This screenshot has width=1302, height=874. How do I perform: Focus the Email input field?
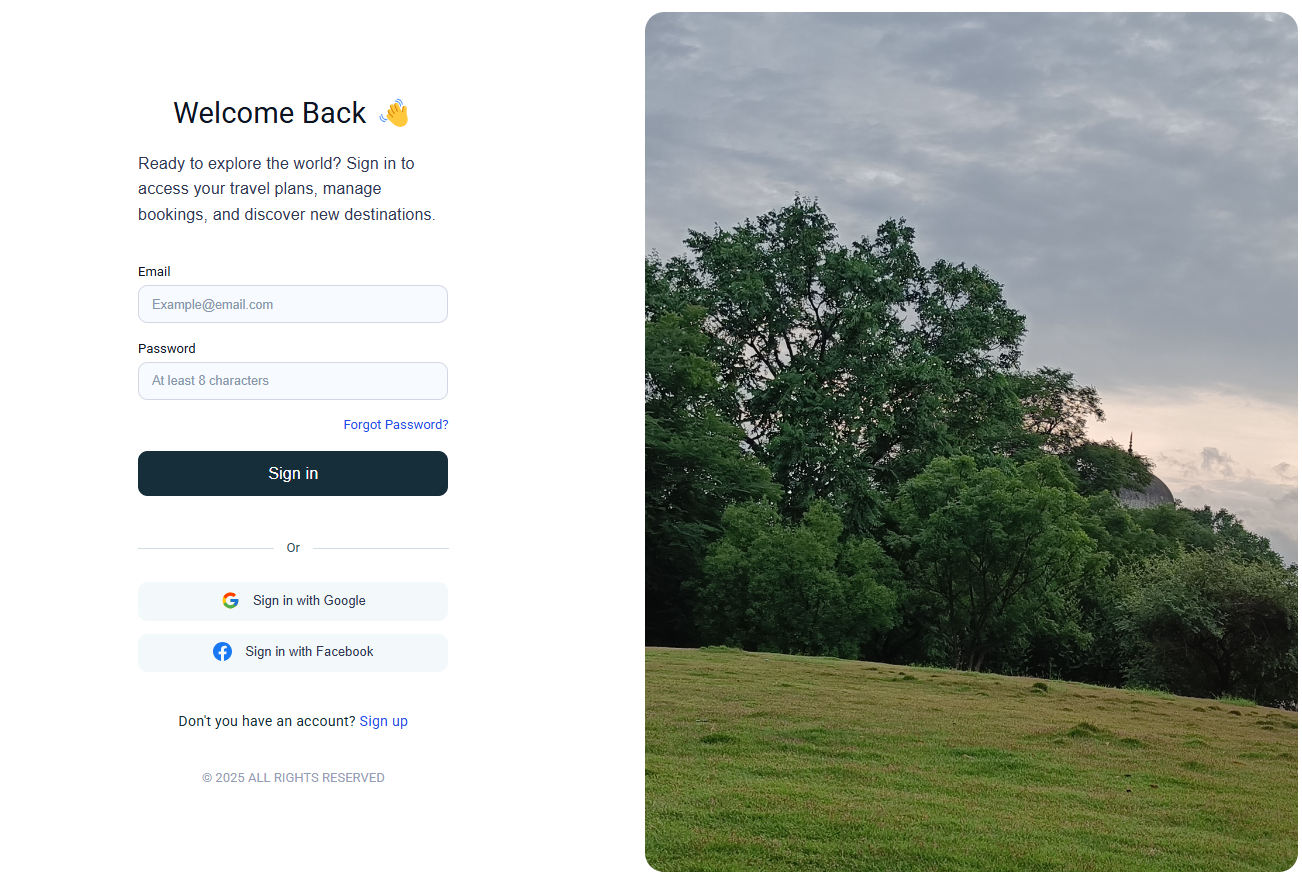point(293,304)
